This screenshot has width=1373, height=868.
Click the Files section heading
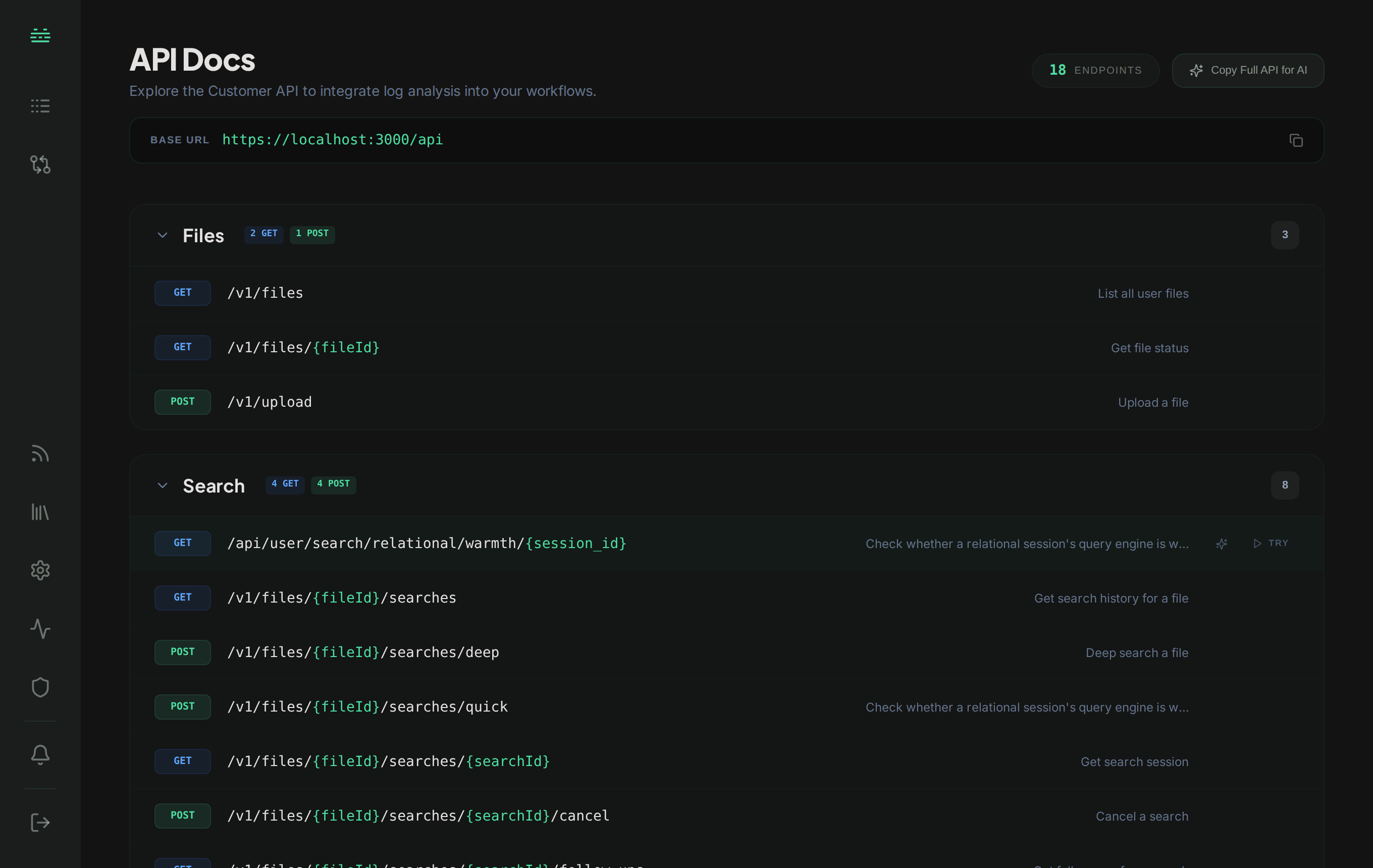[x=203, y=235]
